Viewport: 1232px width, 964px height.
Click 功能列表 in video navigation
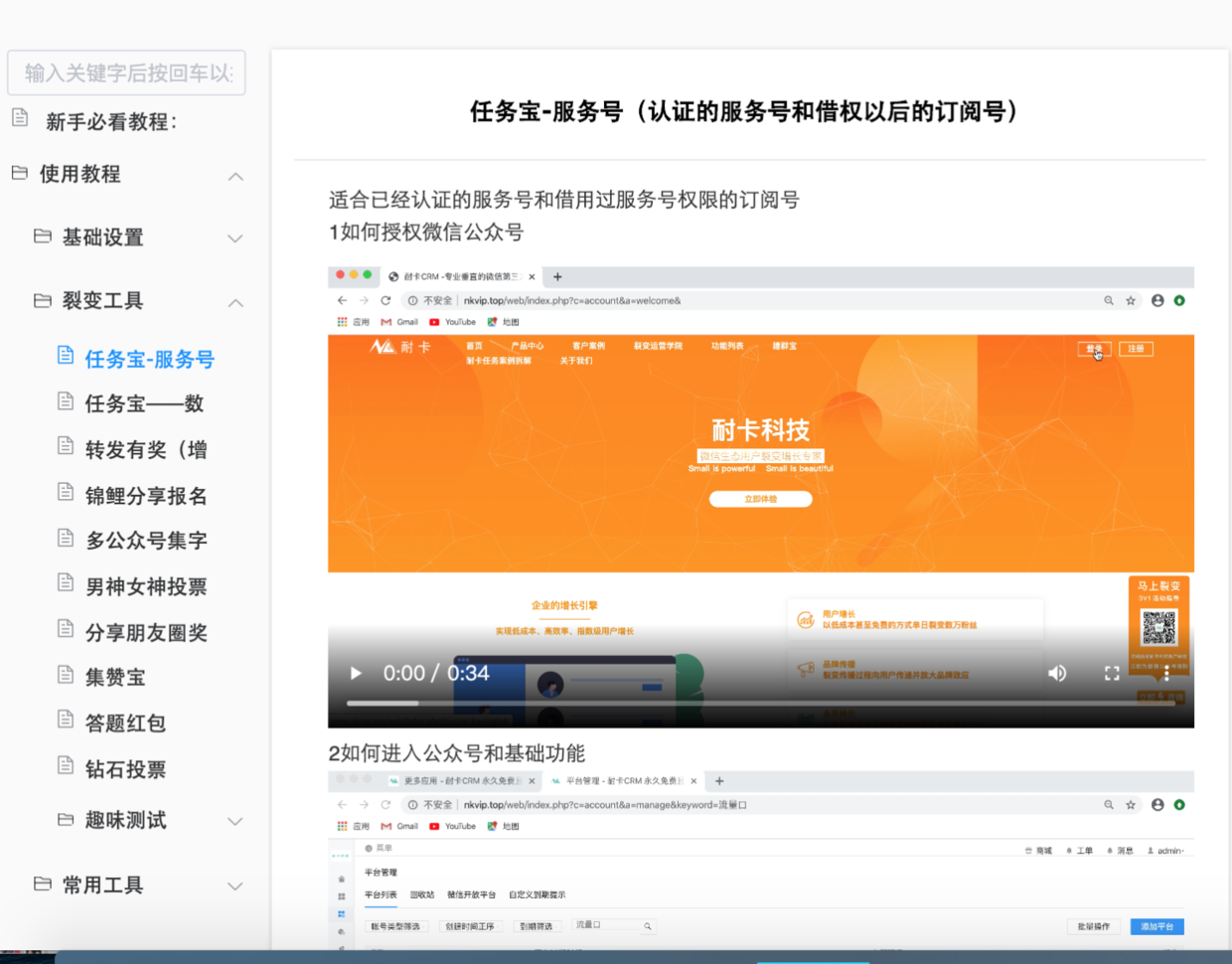pyautogui.click(x=727, y=346)
